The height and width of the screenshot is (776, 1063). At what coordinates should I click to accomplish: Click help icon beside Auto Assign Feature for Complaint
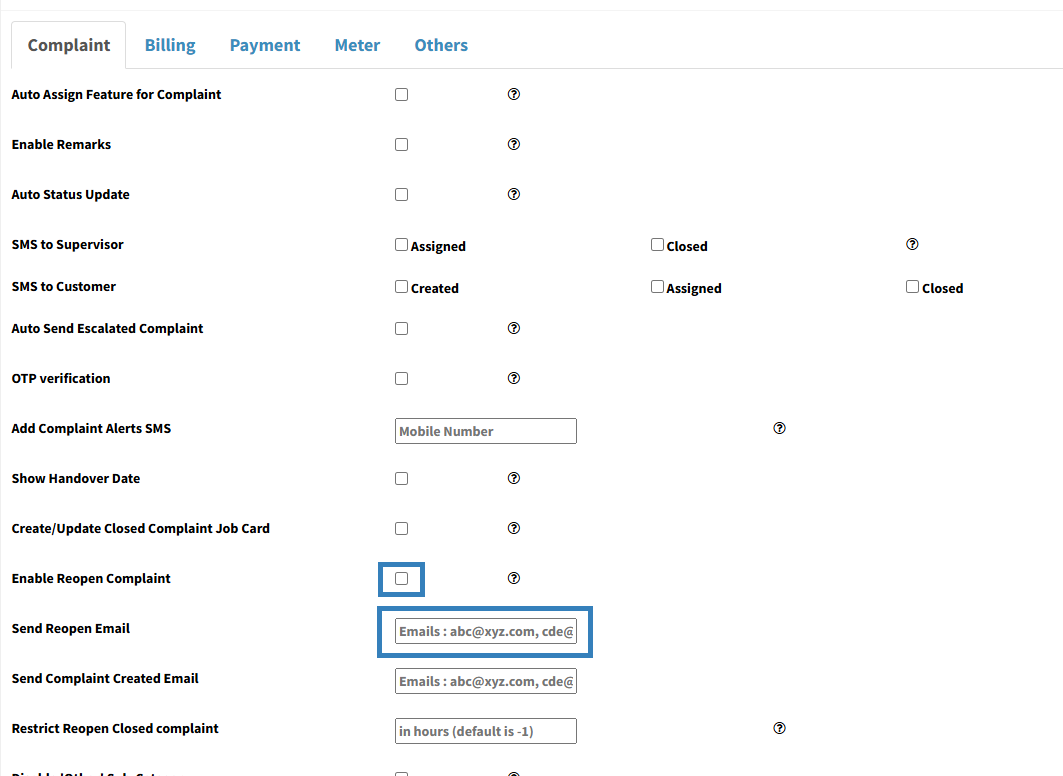point(514,94)
